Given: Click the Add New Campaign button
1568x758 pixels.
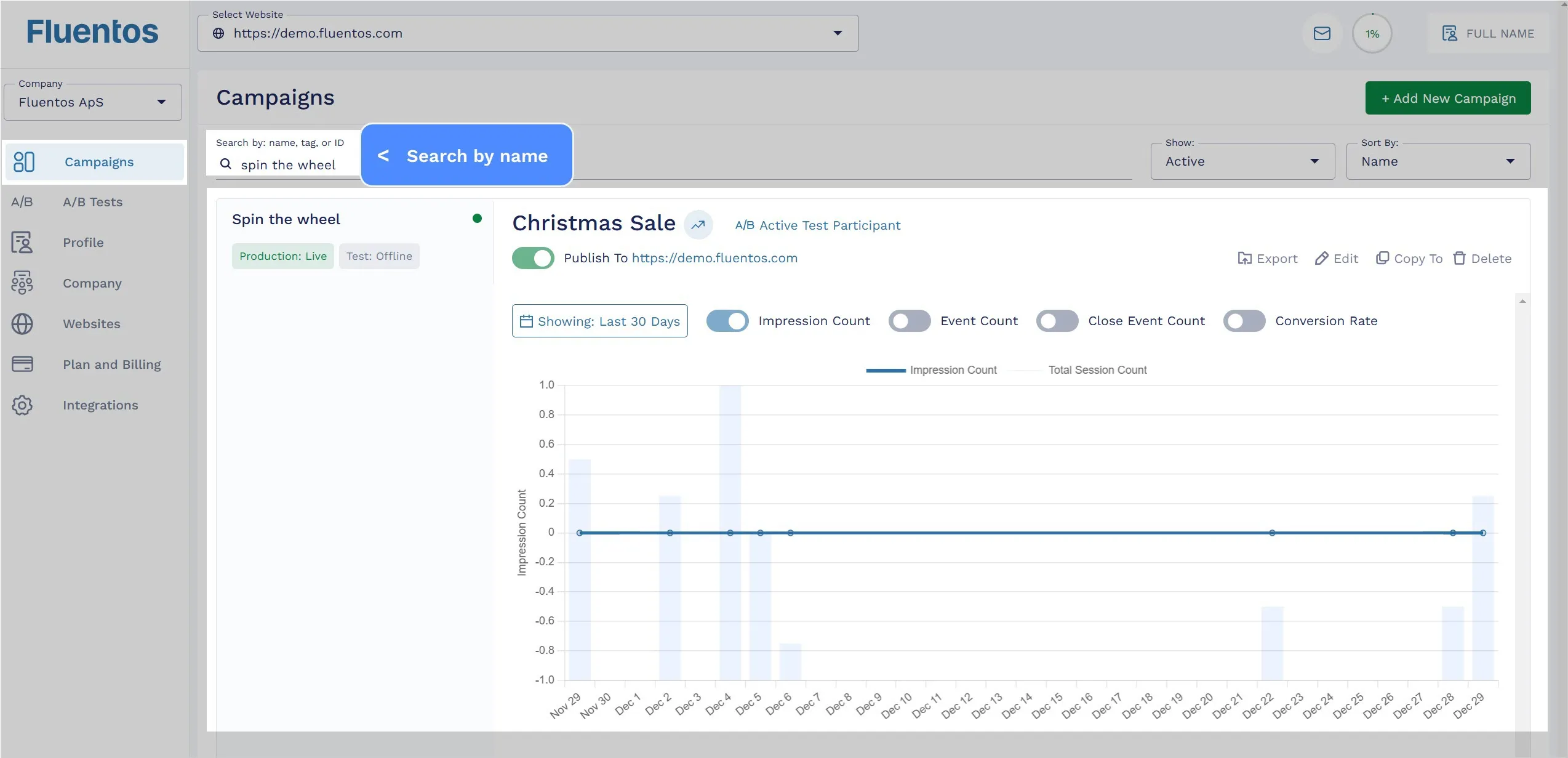Looking at the screenshot, I should tap(1448, 97).
